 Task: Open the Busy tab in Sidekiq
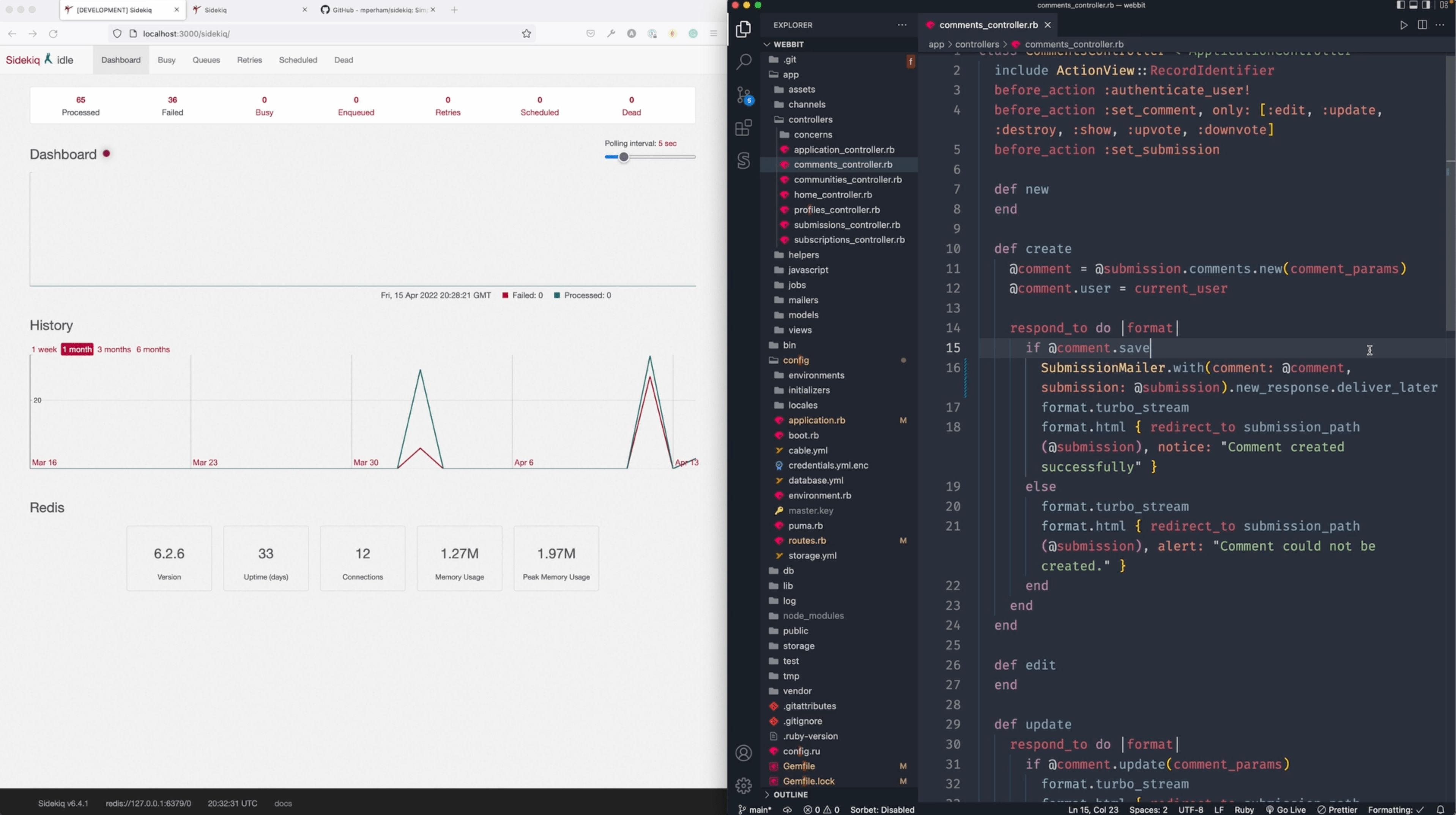click(166, 60)
